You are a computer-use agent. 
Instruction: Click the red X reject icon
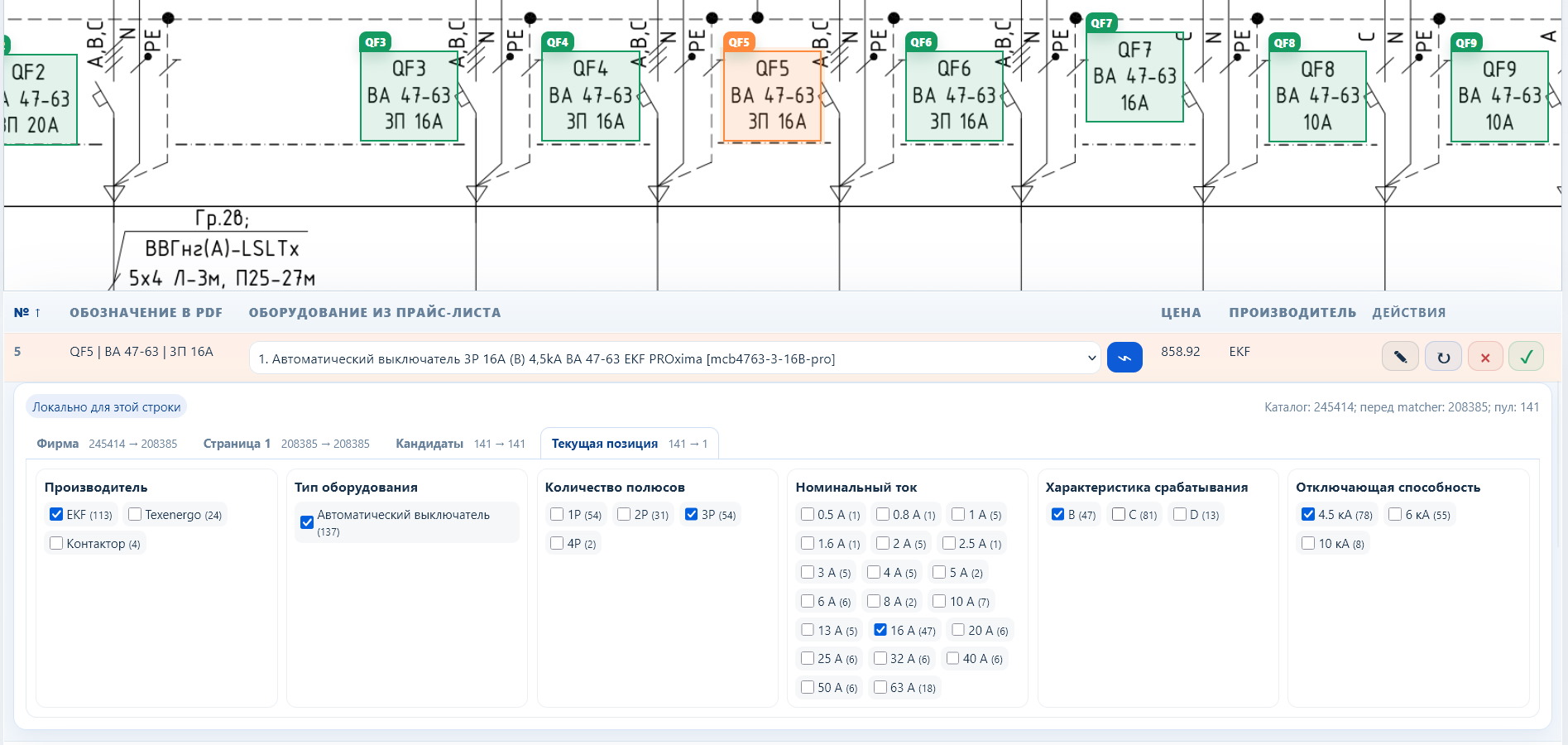[x=1485, y=357]
